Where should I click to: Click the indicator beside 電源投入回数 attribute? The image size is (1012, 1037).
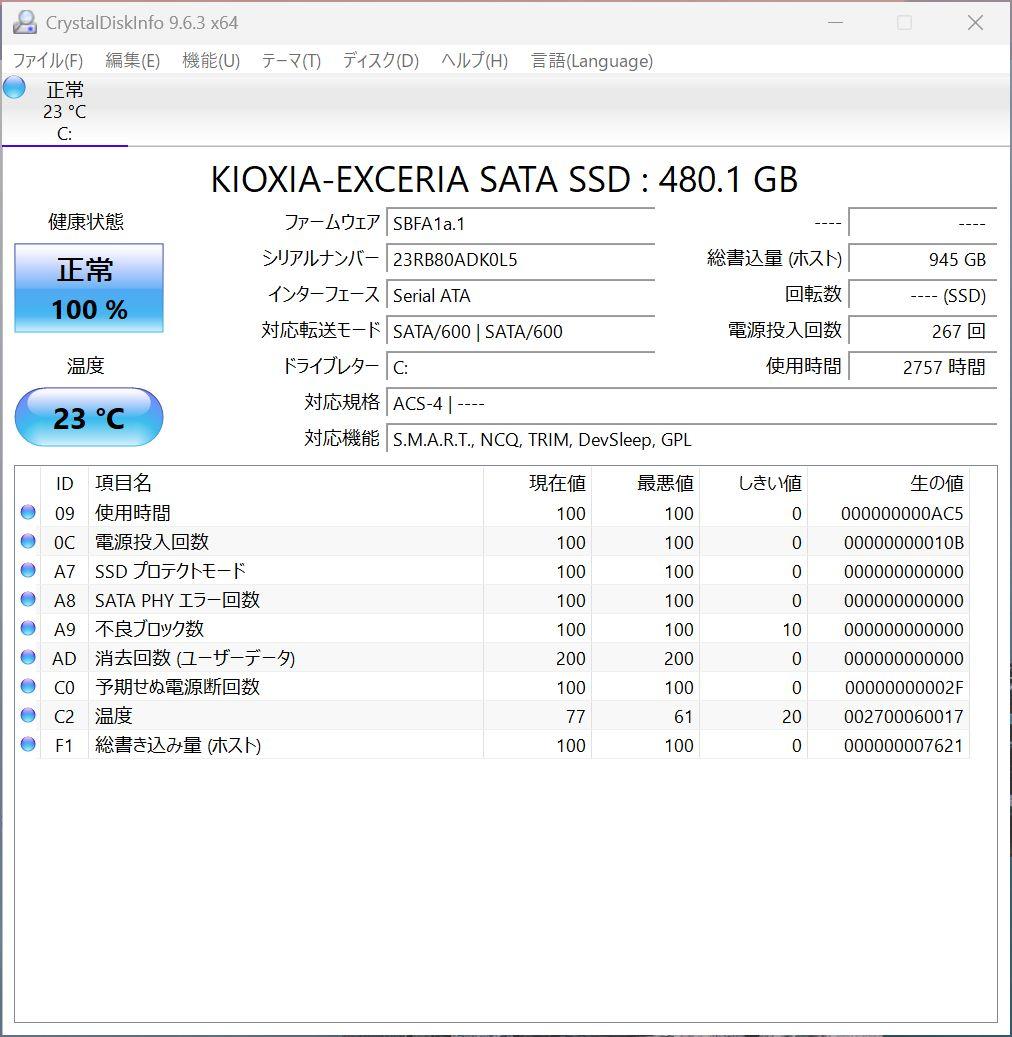(28, 542)
